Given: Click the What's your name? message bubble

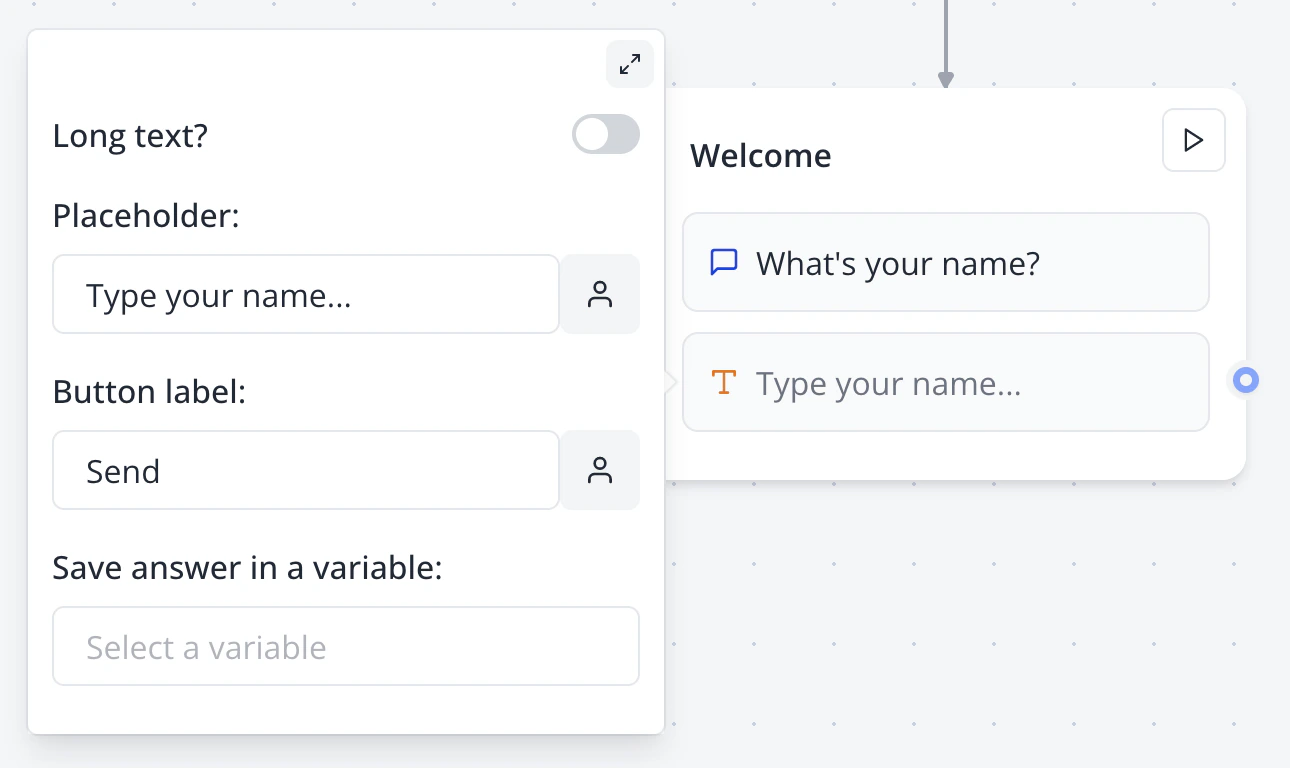Looking at the screenshot, I should pos(946,262).
